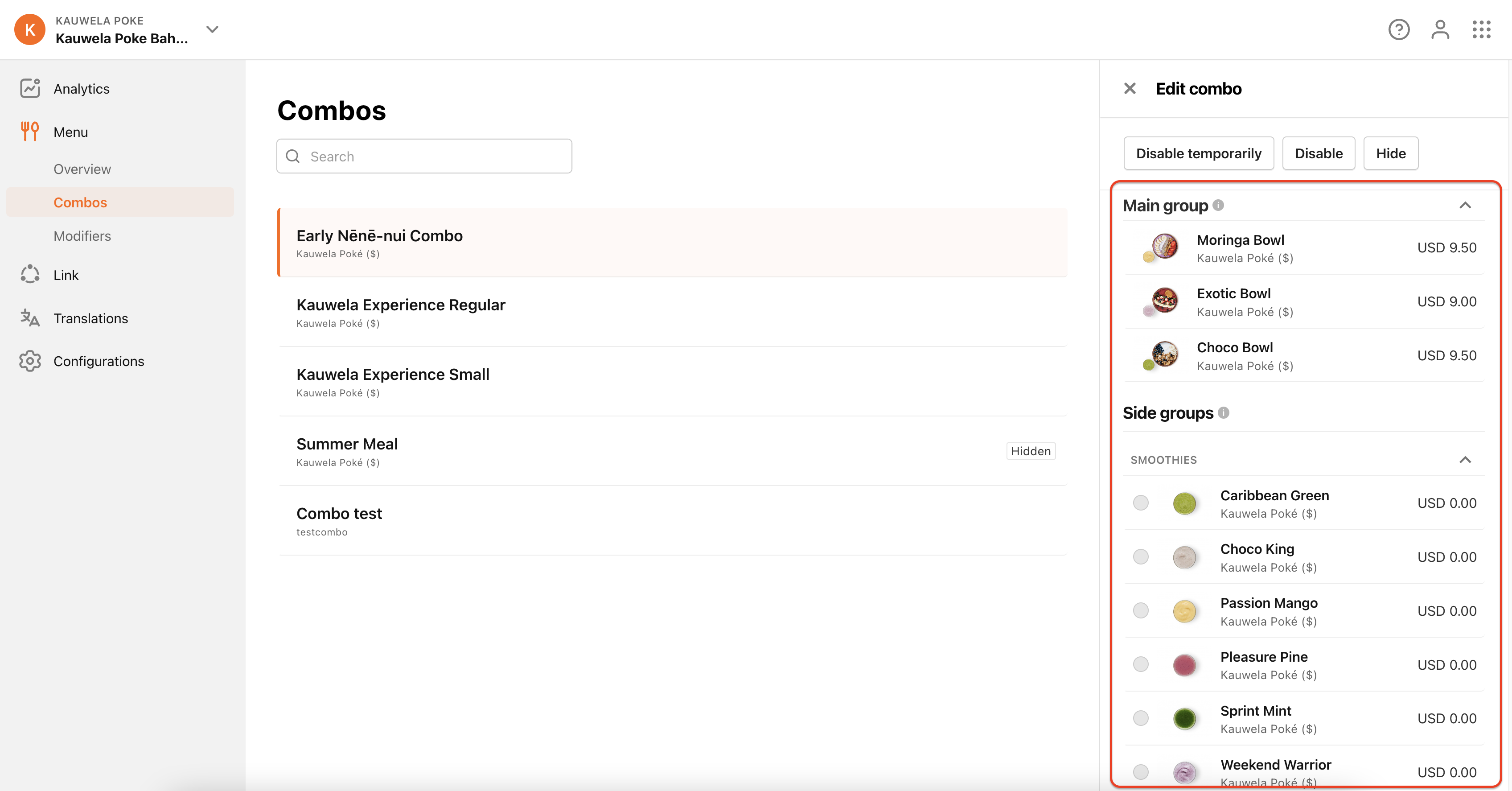Click the Translations language icon

click(x=30, y=317)
